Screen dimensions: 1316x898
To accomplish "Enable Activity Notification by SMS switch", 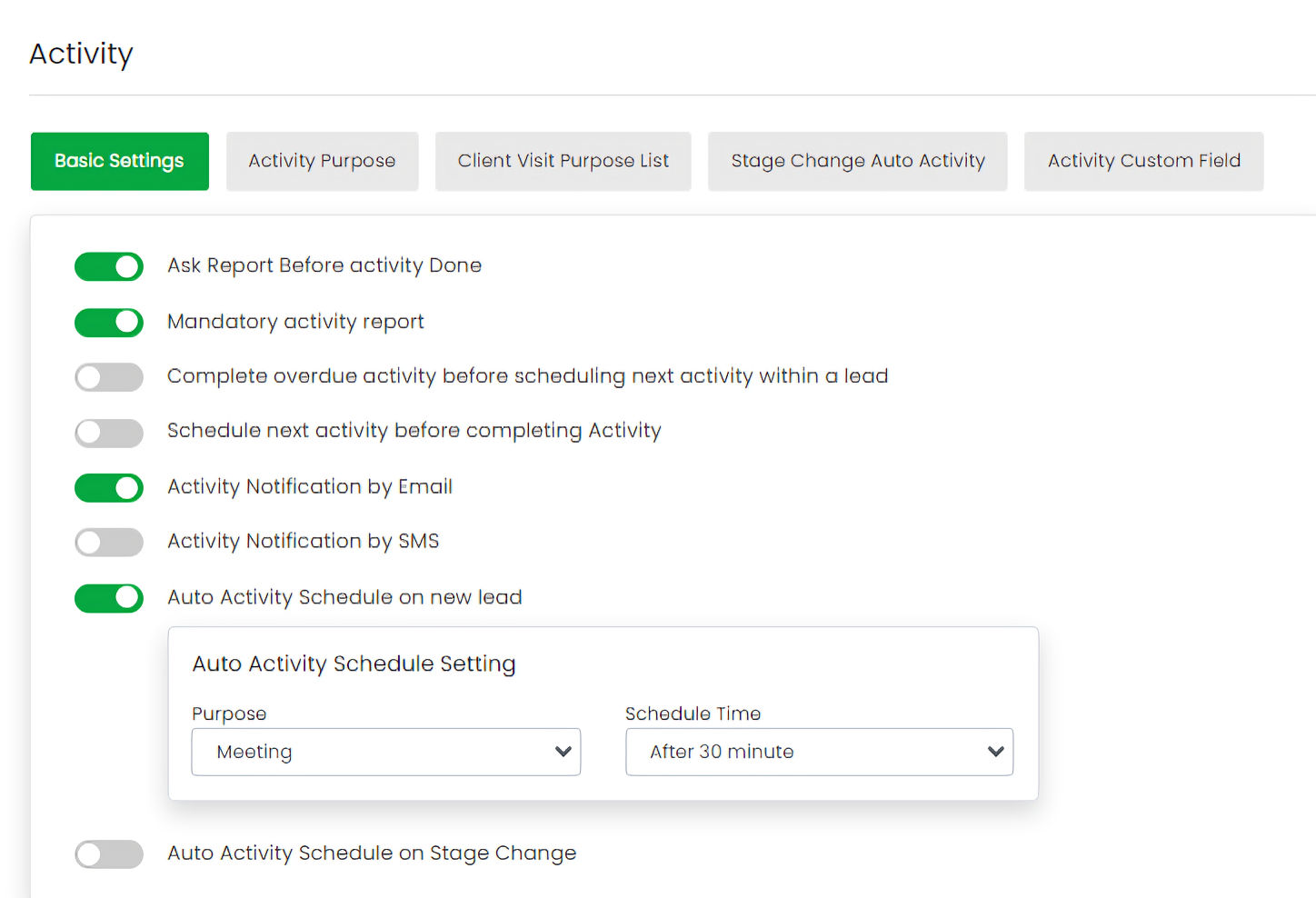I will pos(109,543).
